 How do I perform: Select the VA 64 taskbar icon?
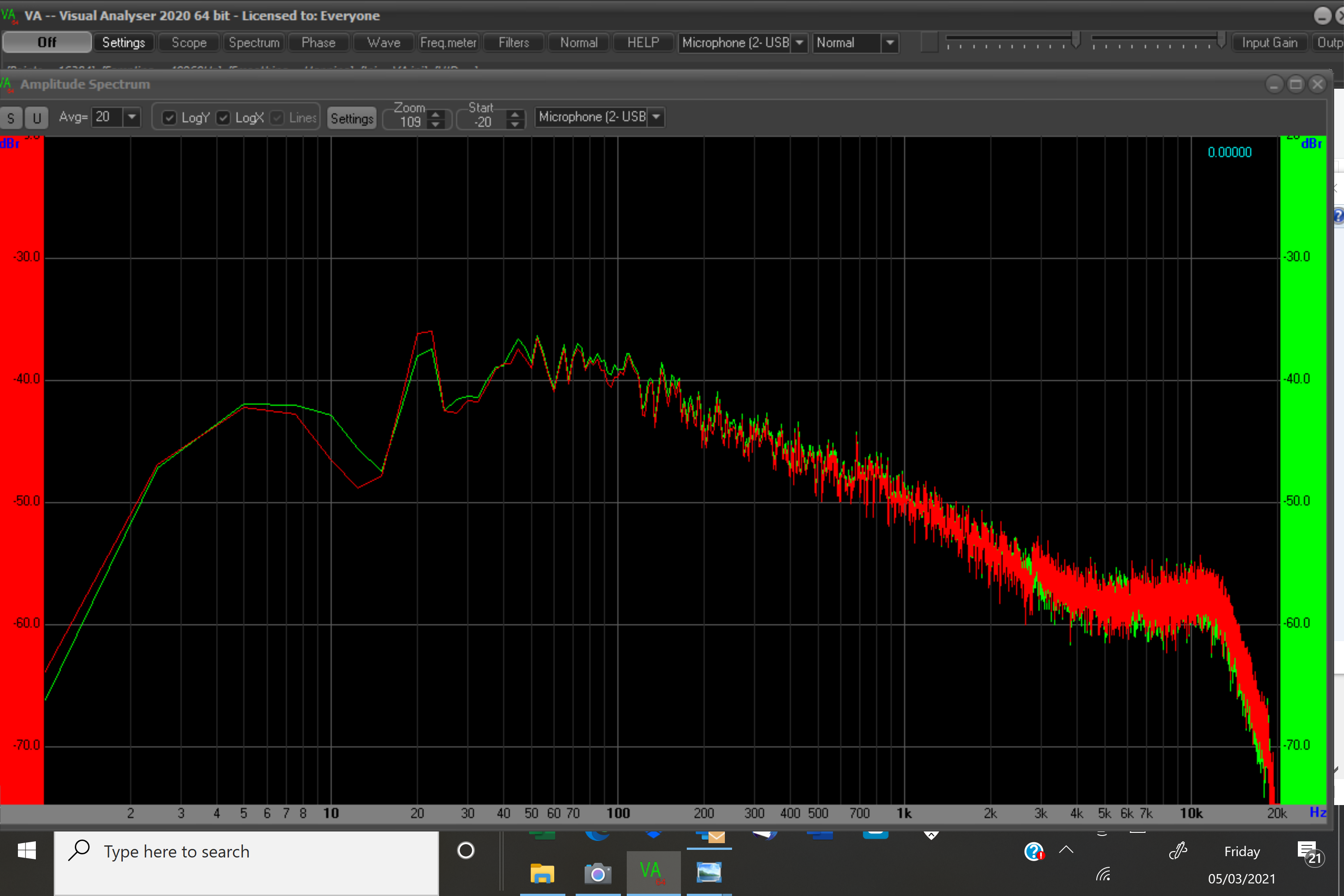653,874
